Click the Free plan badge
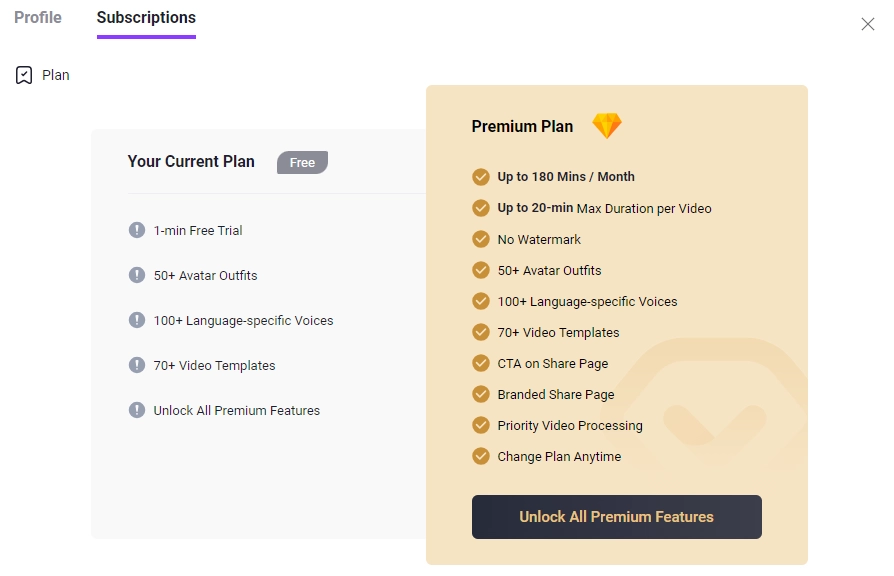 pyautogui.click(x=302, y=162)
